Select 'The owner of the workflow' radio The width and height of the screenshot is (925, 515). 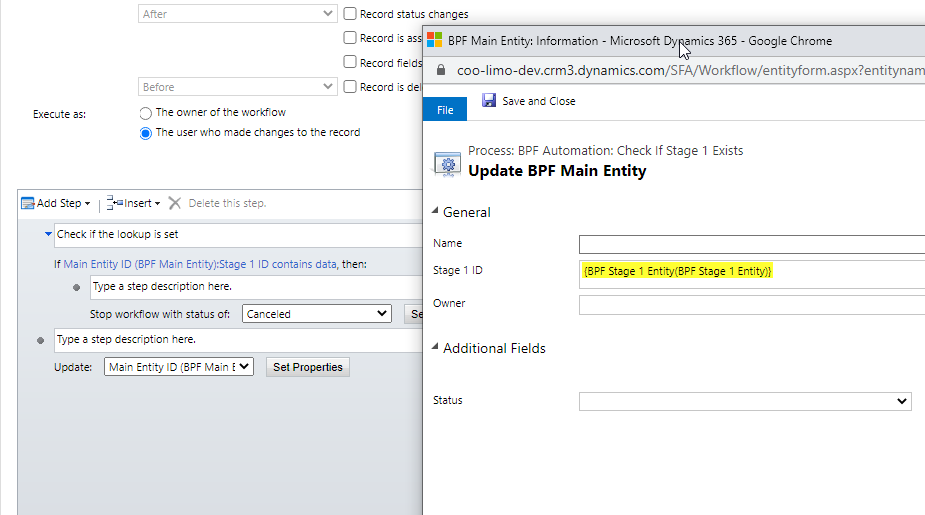click(x=145, y=113)
